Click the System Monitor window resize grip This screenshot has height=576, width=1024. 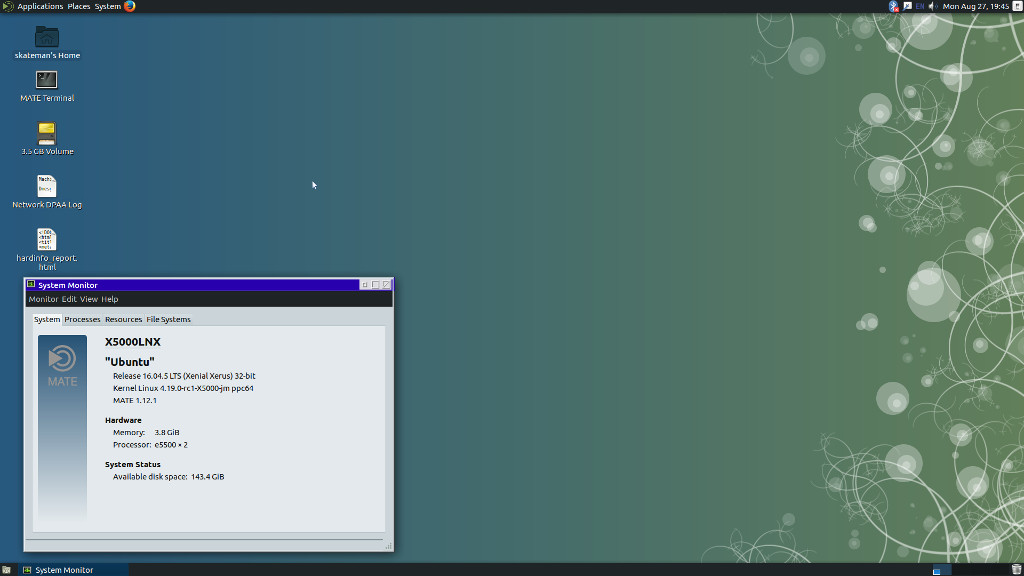point(389,546)
